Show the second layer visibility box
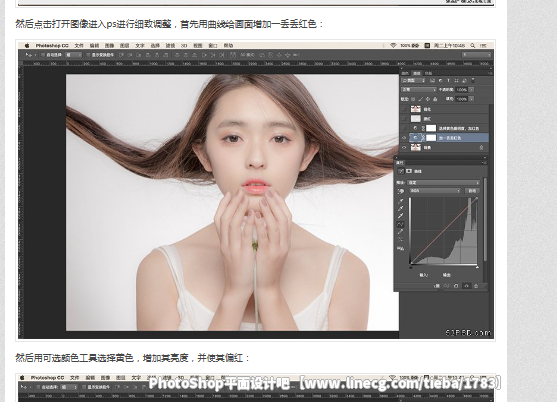Viewport: 557px width, 402px height. tap(404, 118)
